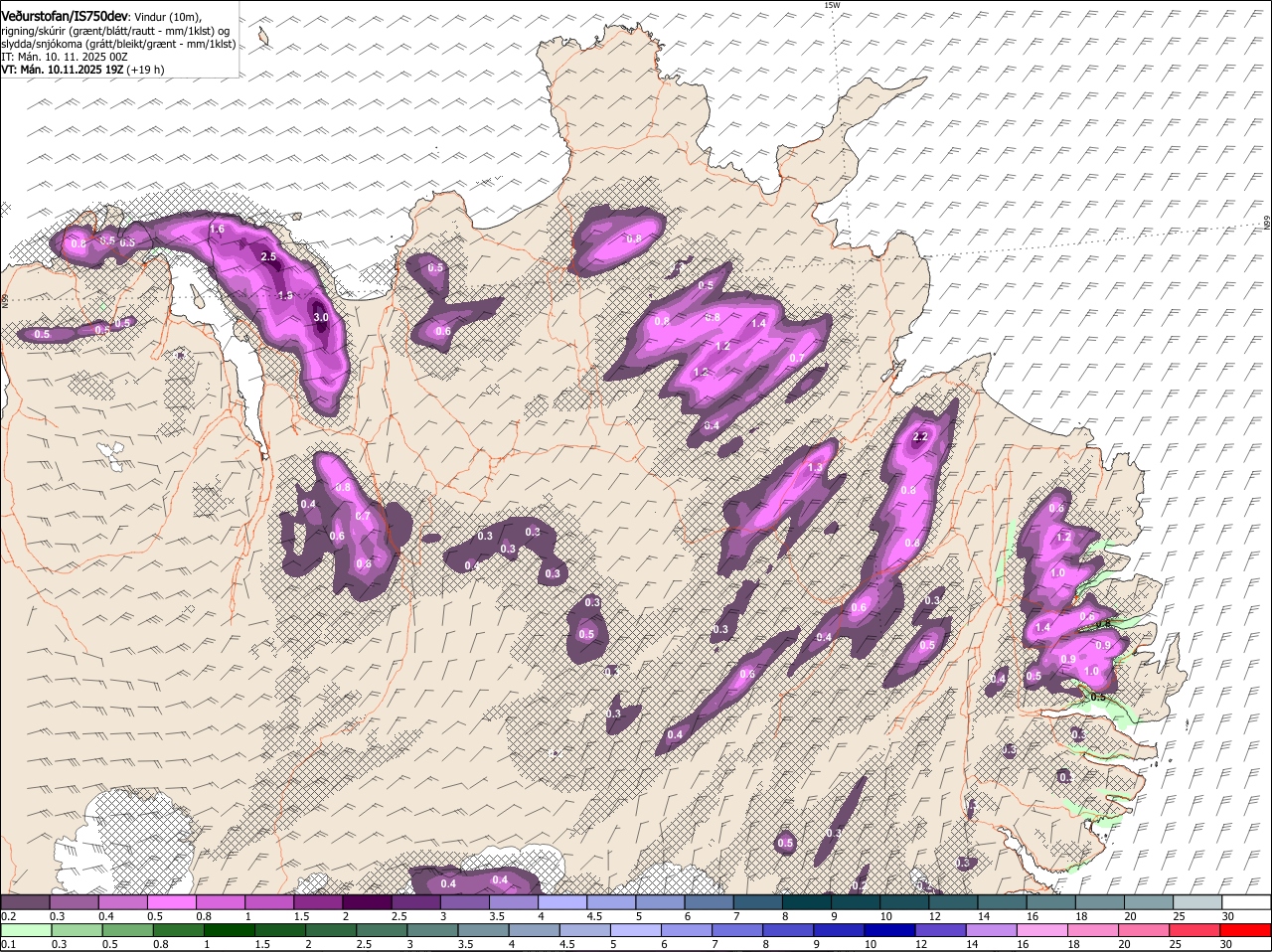Select the darkest purple swatch at 2 in upper legend

coord(367,901)
